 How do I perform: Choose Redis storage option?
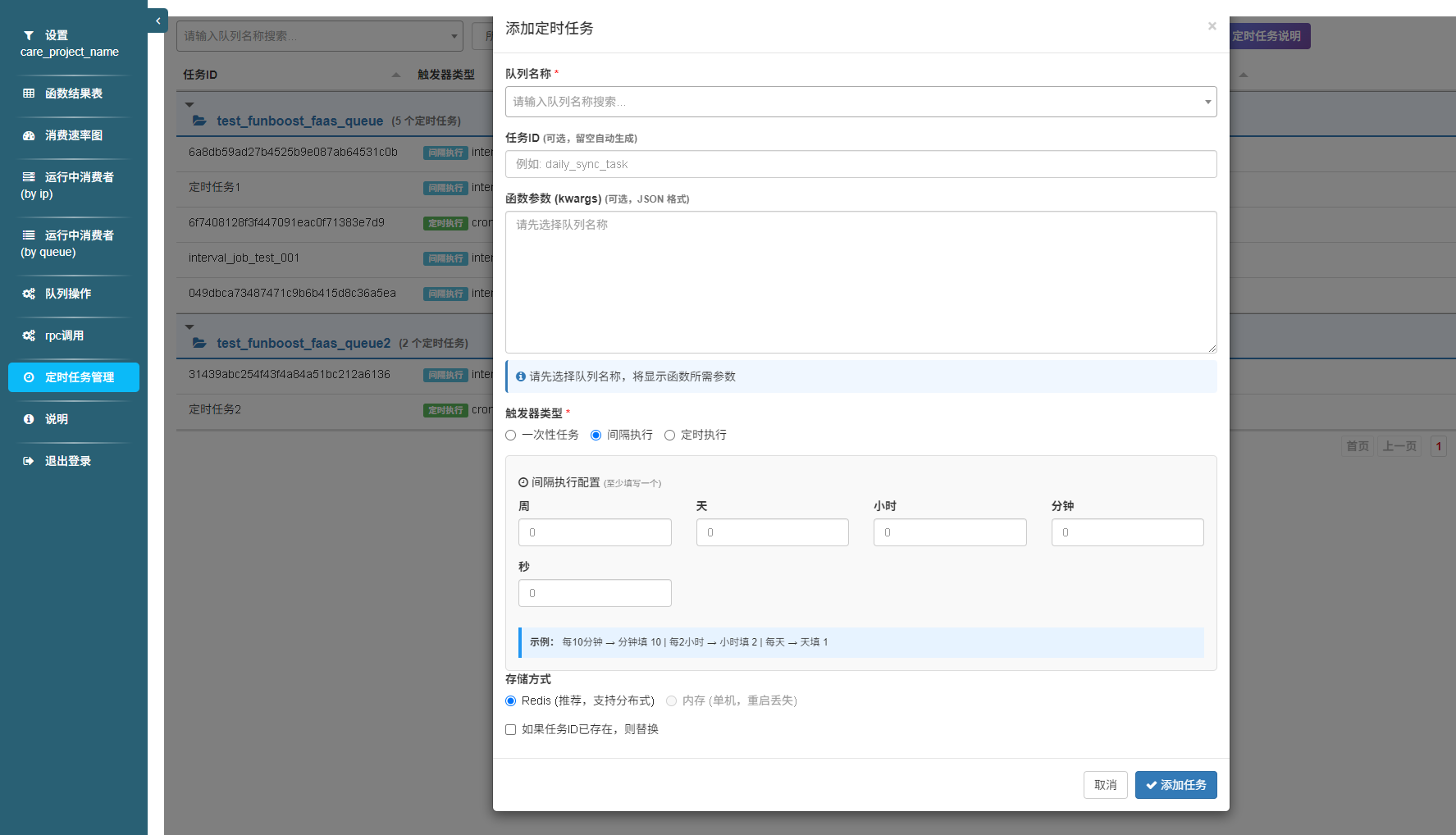[x=511, y=701]
